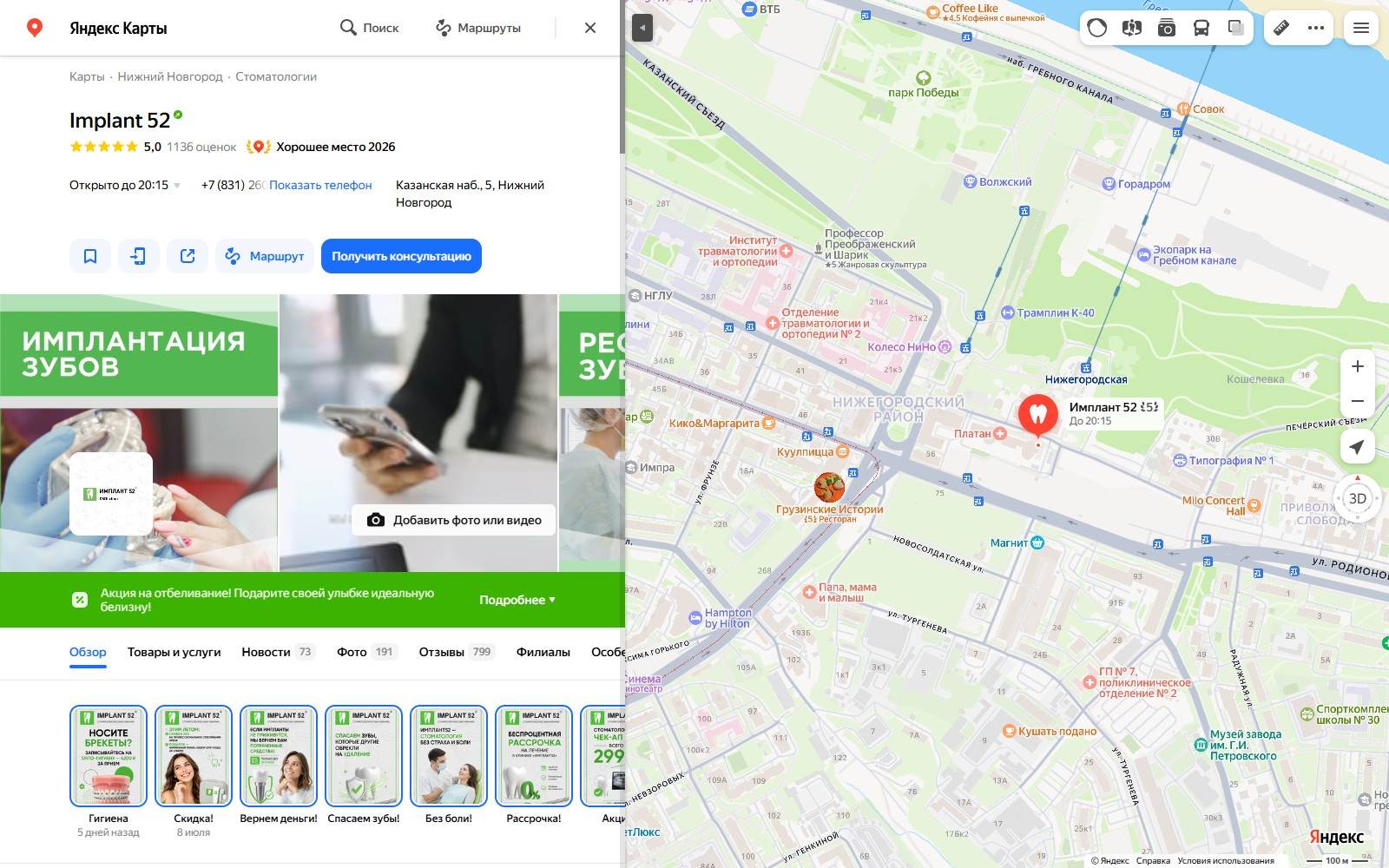Open the map layers selector
The height and width of the screenshot is (868, 1389).
pyautogui.click(x=1236, y=28)
